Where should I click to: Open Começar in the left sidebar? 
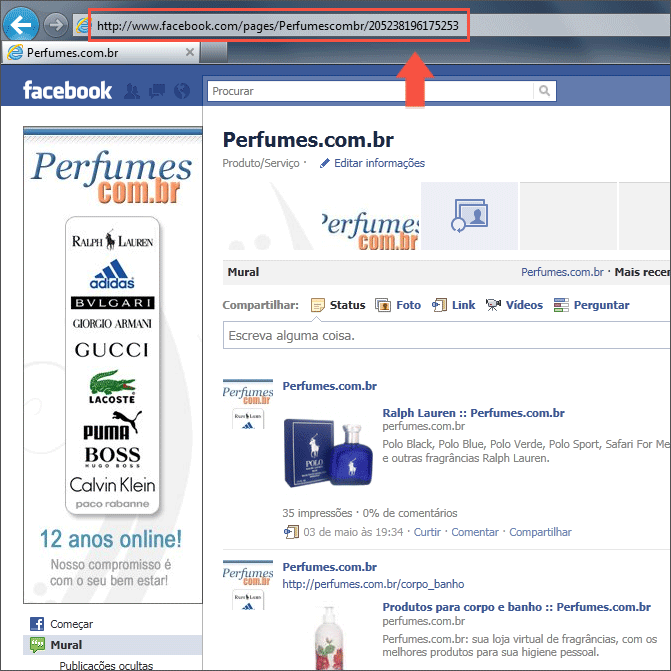(71, 624)
